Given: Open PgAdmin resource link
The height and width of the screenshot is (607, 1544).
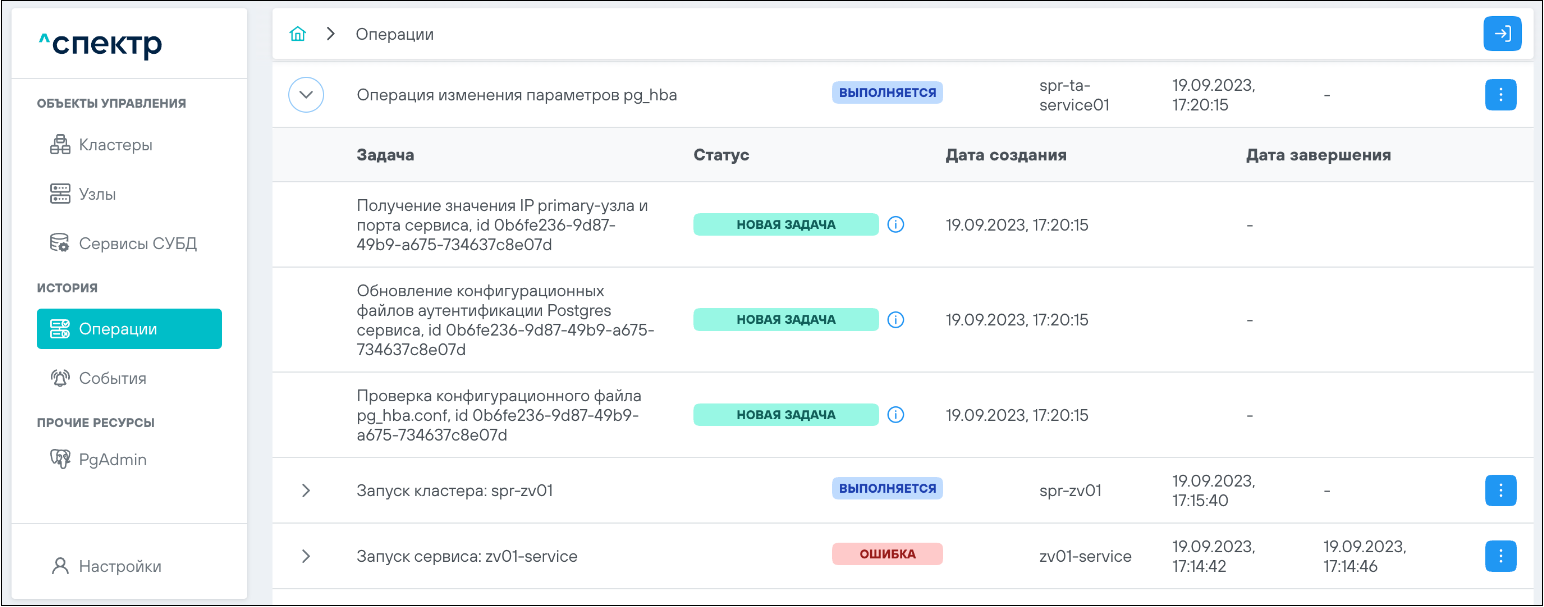Looking at the screenshot, I should (112, 460).
